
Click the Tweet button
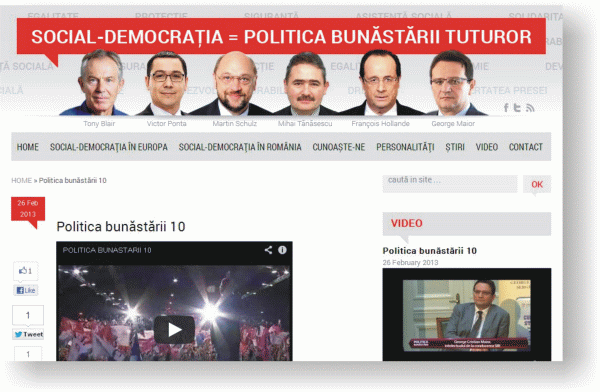point(28,335)
